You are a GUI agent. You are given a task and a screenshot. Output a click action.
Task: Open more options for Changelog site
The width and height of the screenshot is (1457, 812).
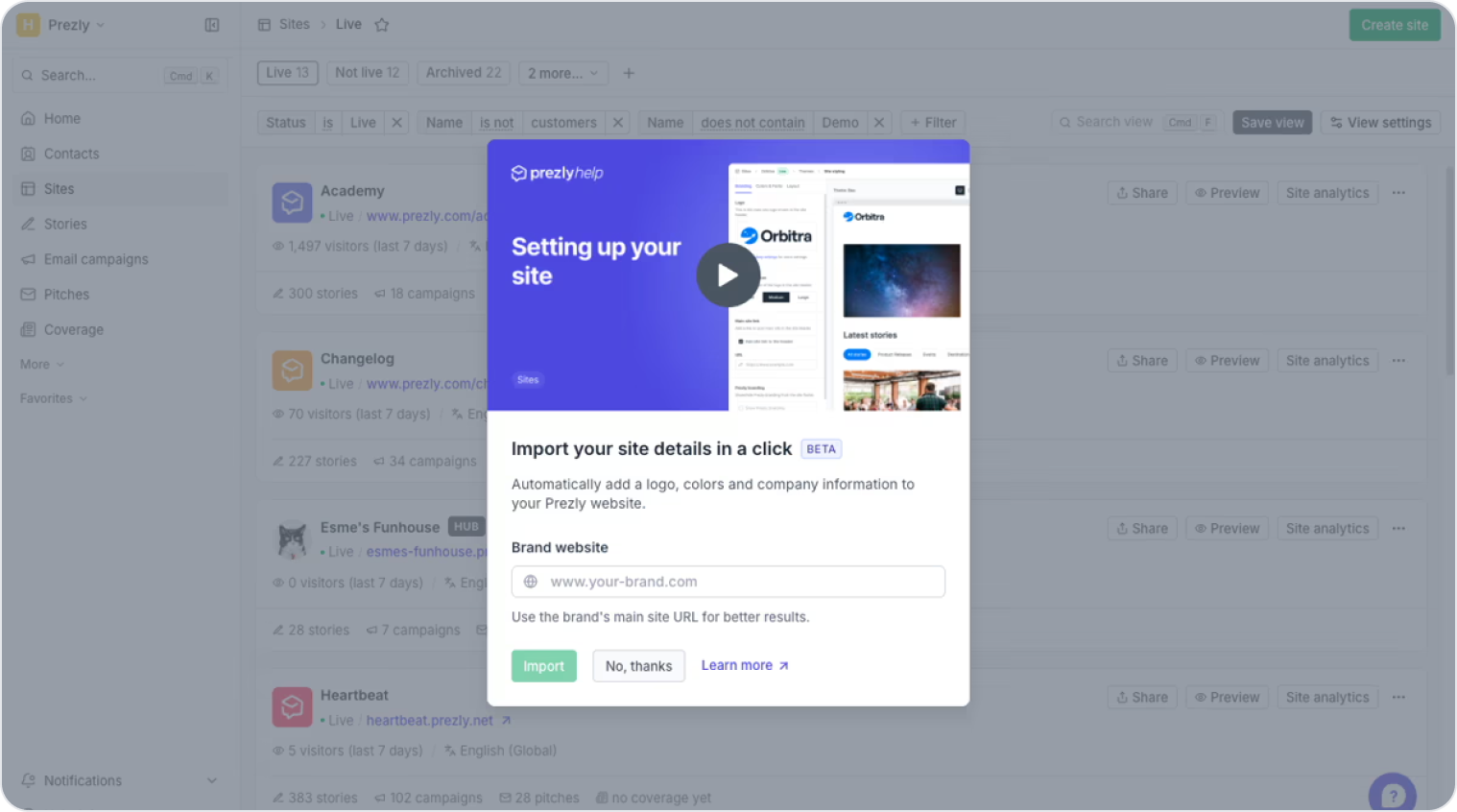(x=1398, y=361)
